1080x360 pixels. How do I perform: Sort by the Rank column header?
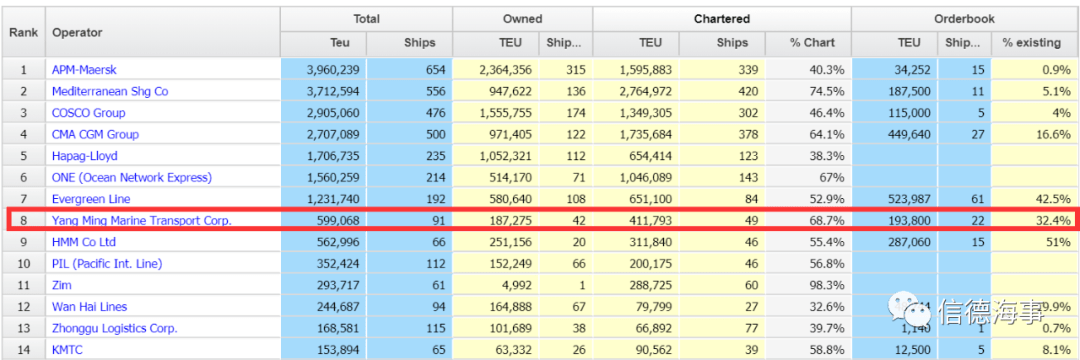(23, 32)
